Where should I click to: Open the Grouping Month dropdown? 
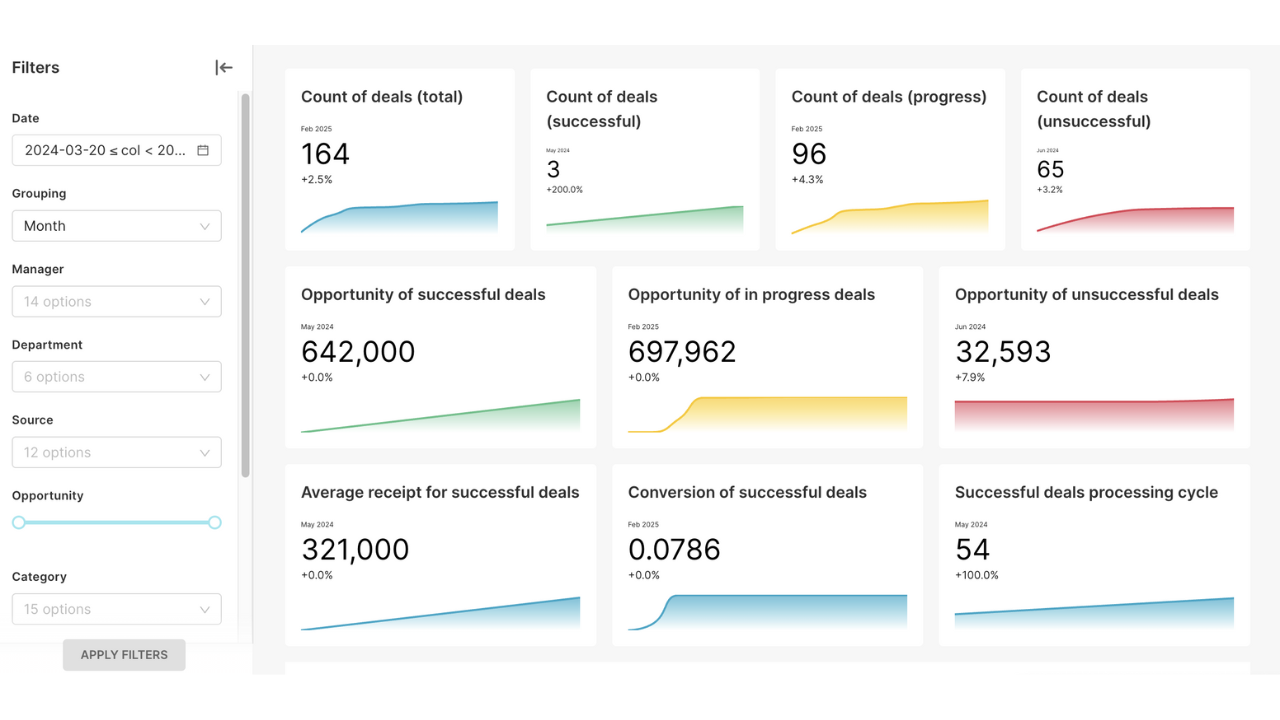[x=116, y=226]
